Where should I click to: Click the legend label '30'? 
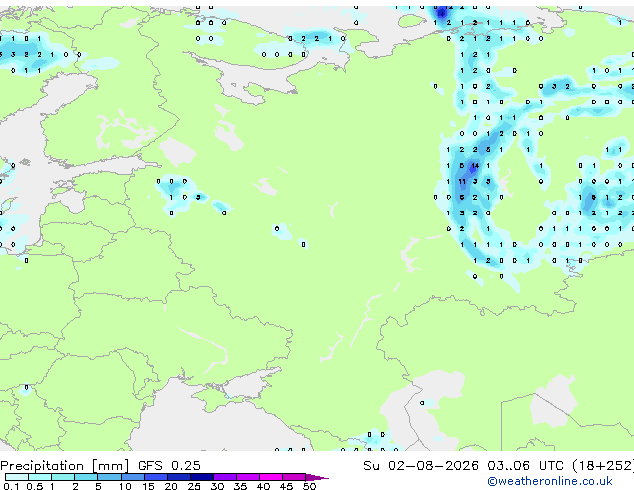pyautogui.click(x=217, y=486)
